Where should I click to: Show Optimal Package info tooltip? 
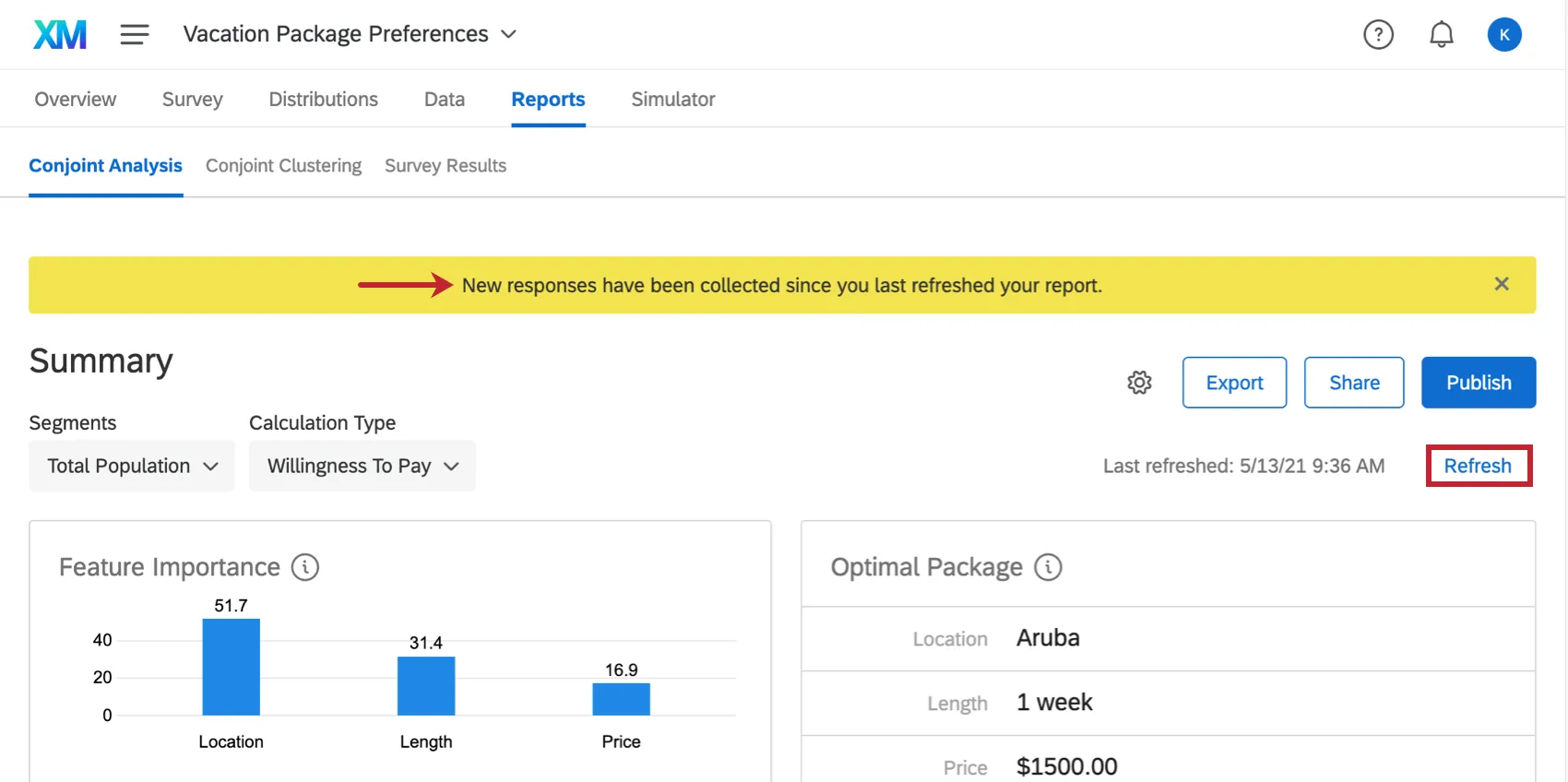(1048, 567)
